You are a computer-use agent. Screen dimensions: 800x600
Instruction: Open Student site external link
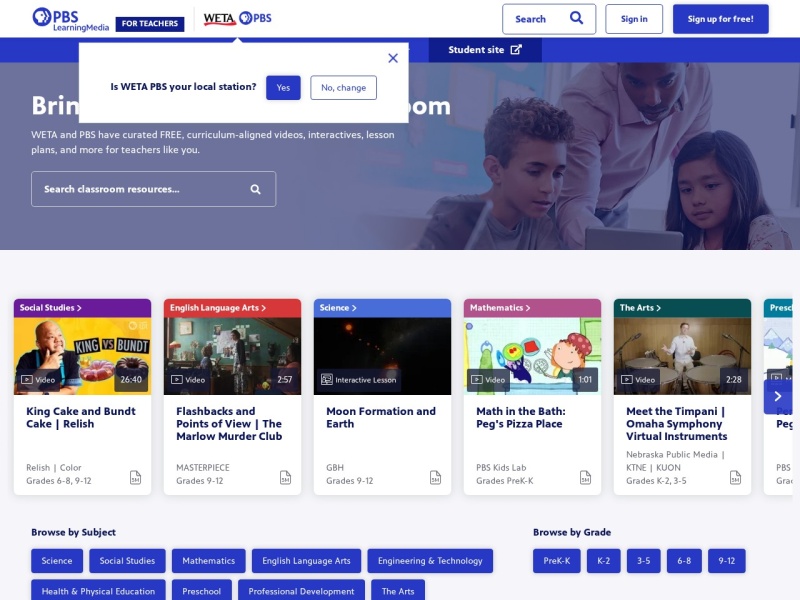click(x=485, y=50)
